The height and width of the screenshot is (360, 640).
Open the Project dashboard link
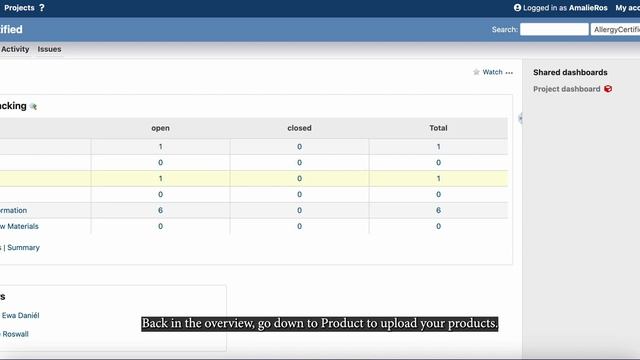567,89
